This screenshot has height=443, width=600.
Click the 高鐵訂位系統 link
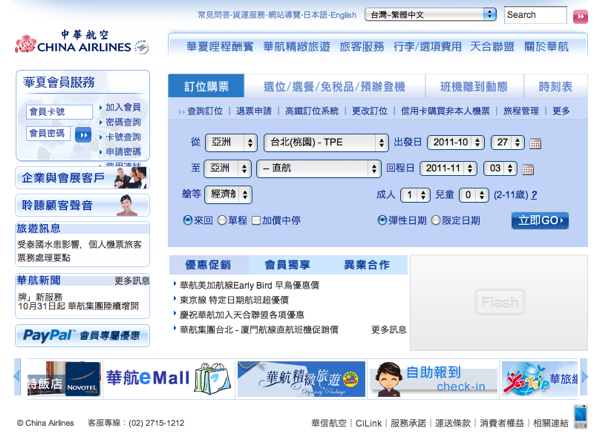click(x=312, y=111)
